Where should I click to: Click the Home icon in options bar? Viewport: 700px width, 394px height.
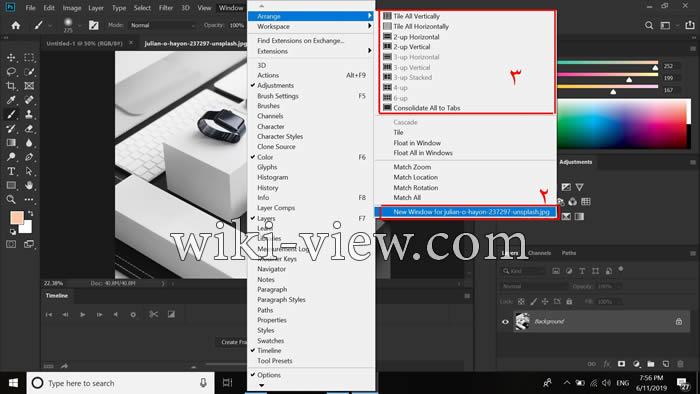16,25
